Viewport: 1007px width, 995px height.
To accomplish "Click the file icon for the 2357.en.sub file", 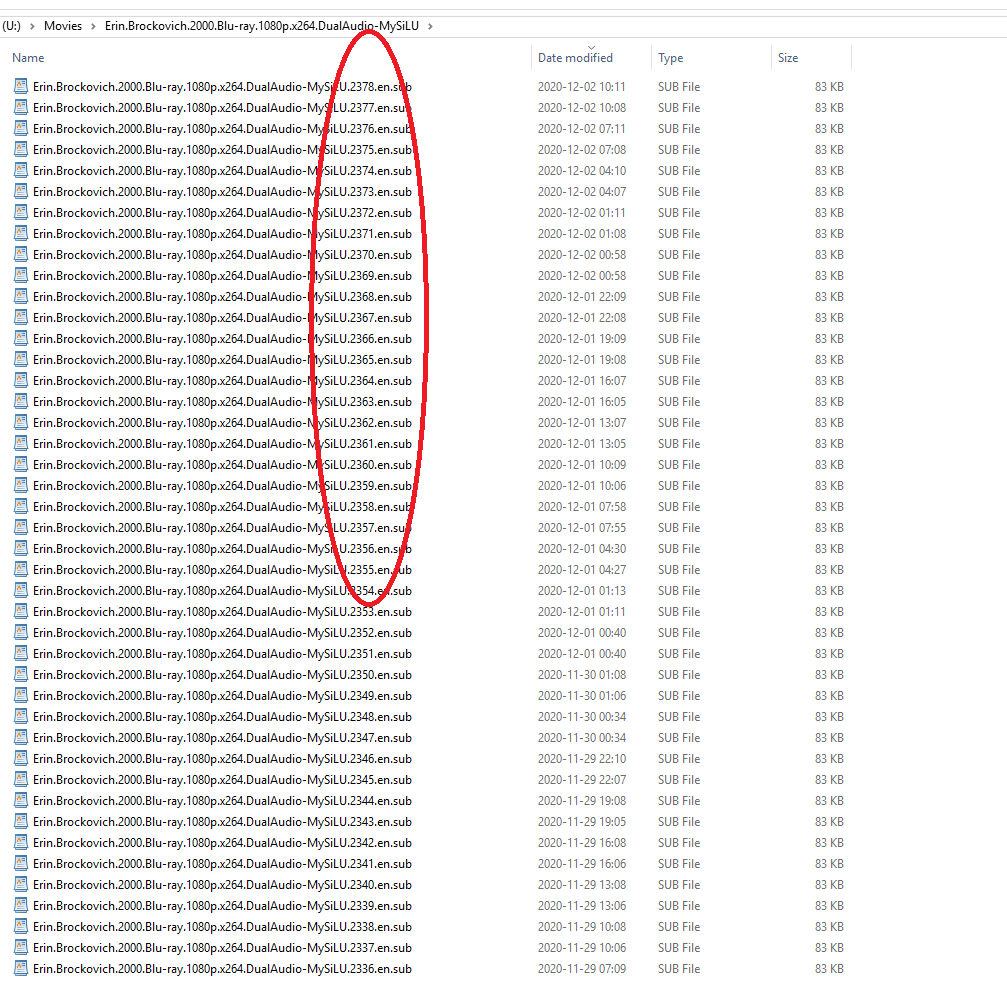I will coord(21,527).
